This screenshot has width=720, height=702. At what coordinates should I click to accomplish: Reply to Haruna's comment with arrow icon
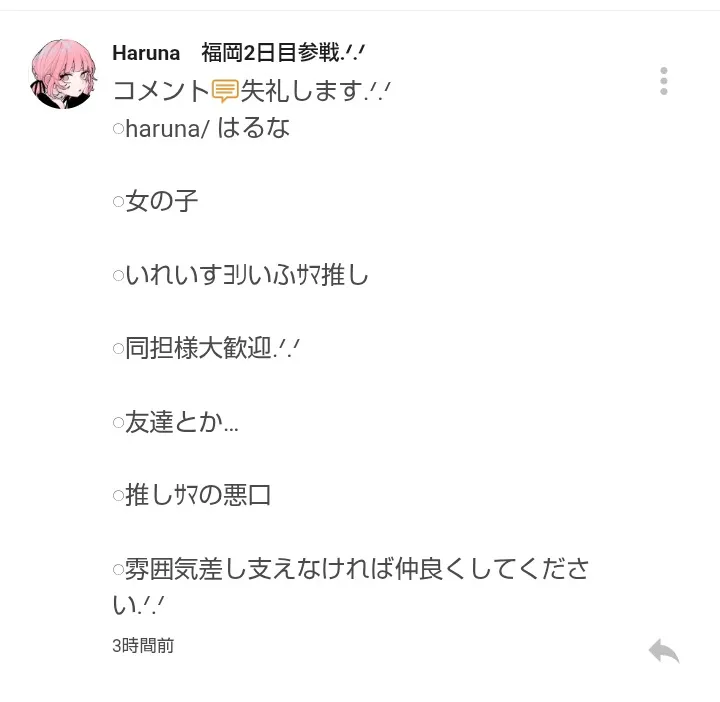664,651
